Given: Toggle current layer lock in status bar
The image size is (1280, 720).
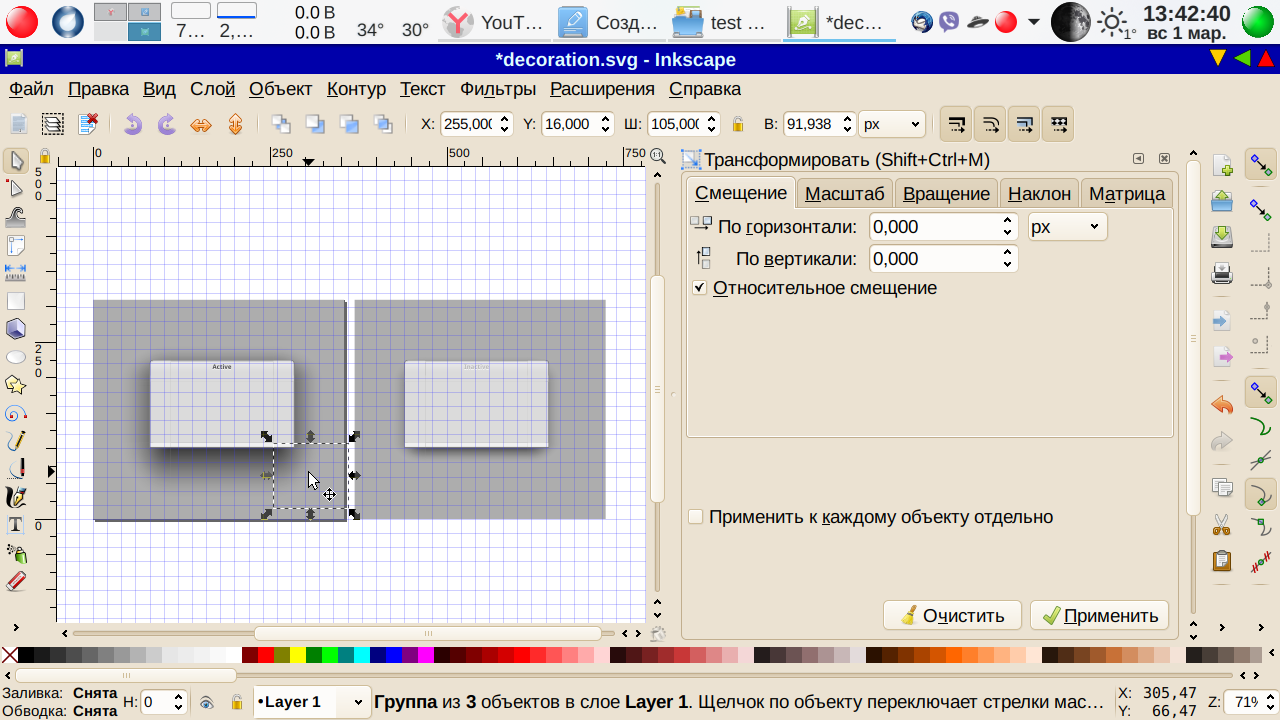Looking at the screenshot, I should 237,703.
